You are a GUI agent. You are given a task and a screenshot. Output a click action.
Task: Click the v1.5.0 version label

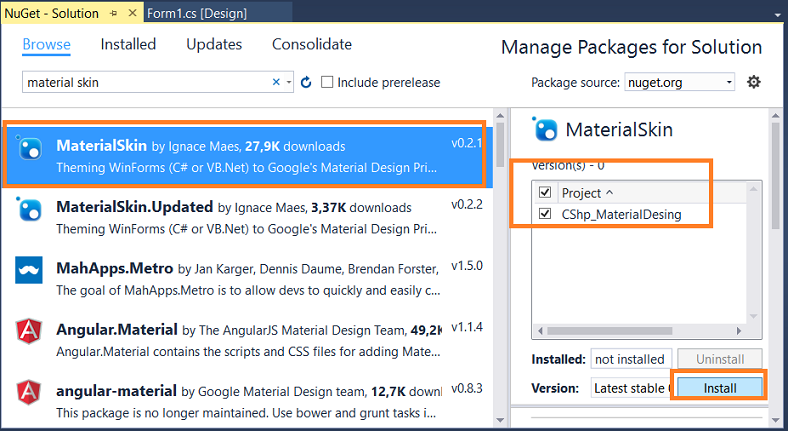coord(467,266)
